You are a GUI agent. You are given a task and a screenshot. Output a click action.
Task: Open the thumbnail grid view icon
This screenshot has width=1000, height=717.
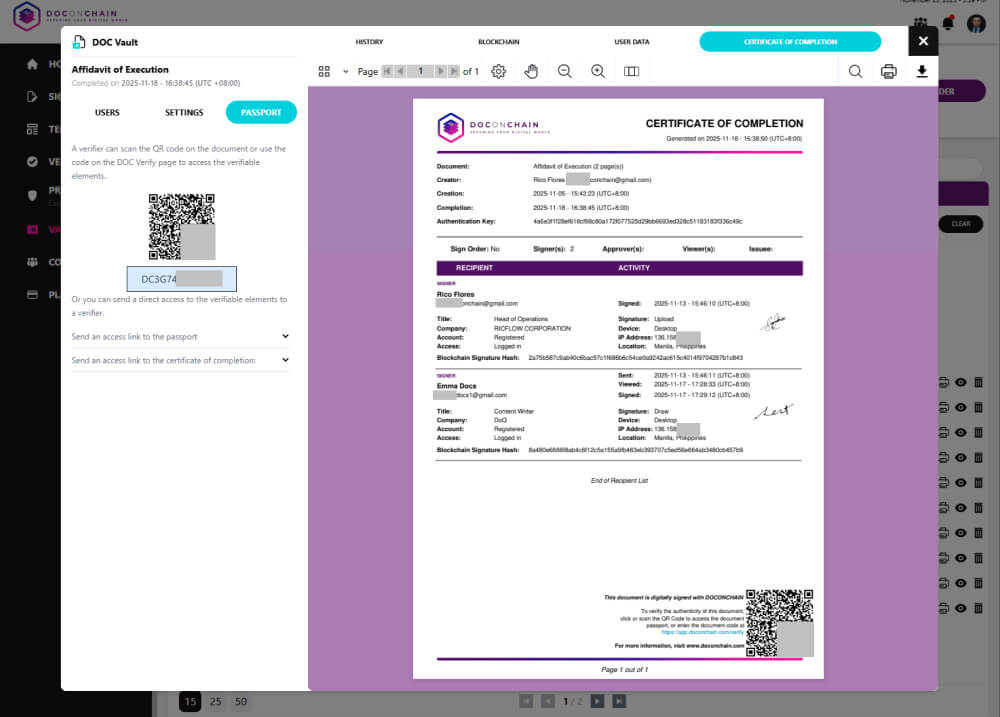324,71
